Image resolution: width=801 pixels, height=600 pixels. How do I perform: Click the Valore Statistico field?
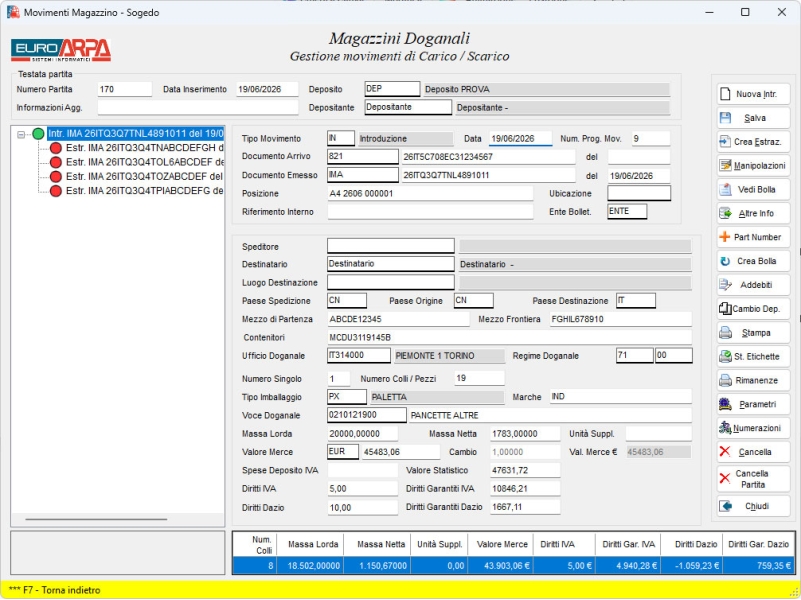pos(525,470)
